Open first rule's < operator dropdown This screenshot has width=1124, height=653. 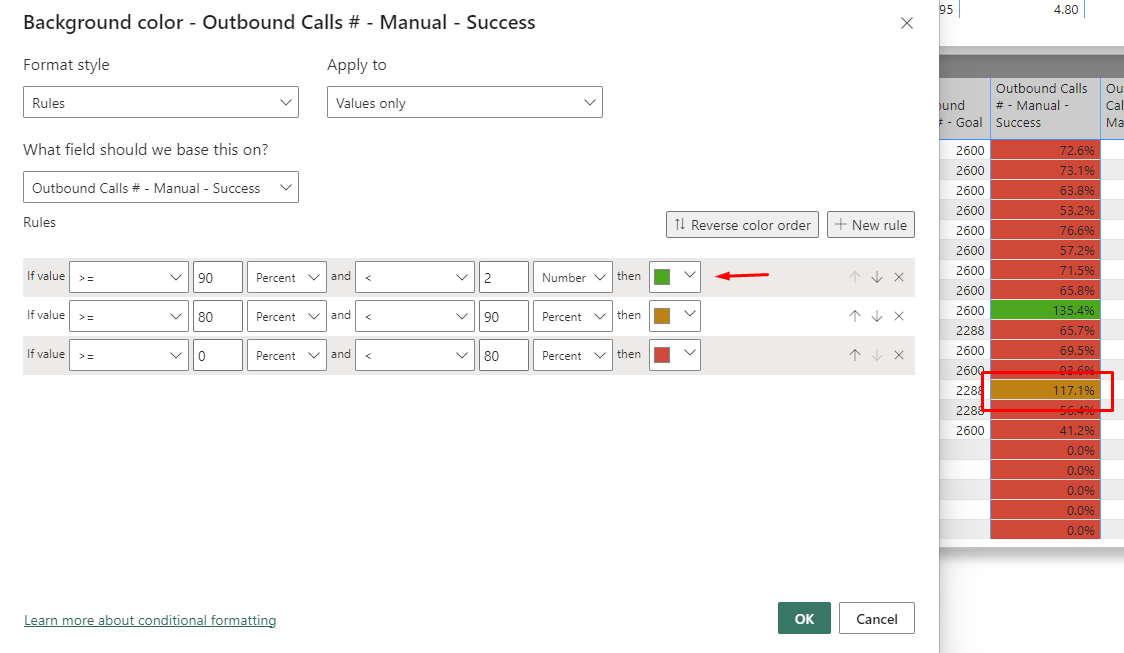[x=415, y=277]
